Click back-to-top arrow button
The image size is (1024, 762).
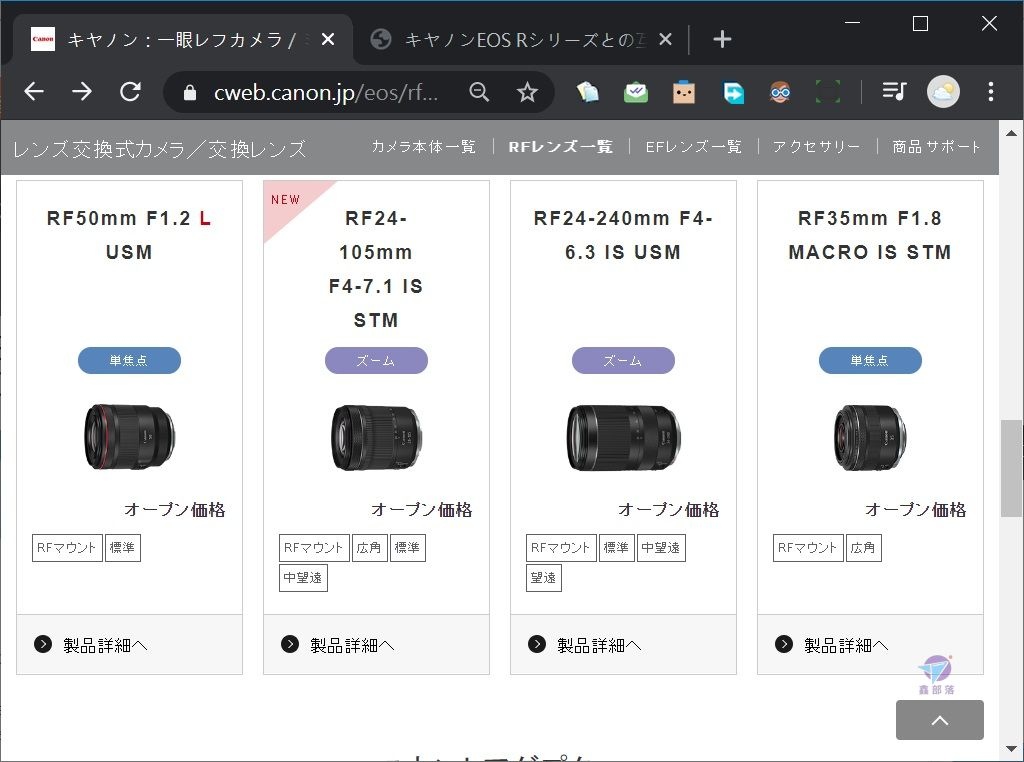(x=940, y=720)
